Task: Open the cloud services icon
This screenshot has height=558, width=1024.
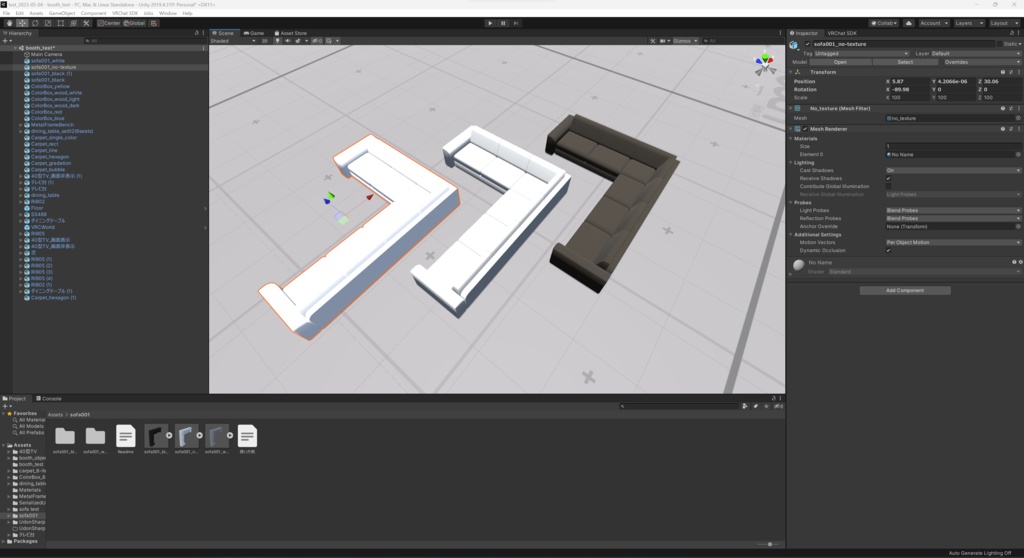Action: (x=908, y=23)
